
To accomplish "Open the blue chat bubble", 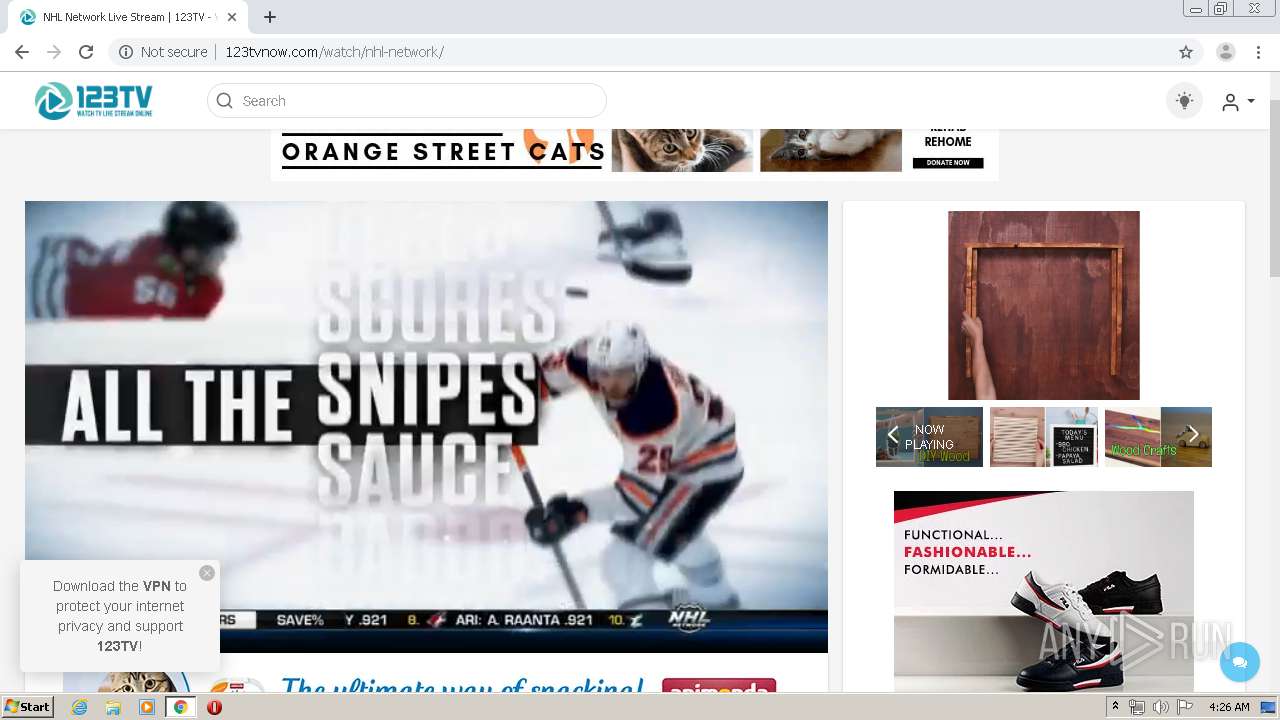I will 1240,662.
